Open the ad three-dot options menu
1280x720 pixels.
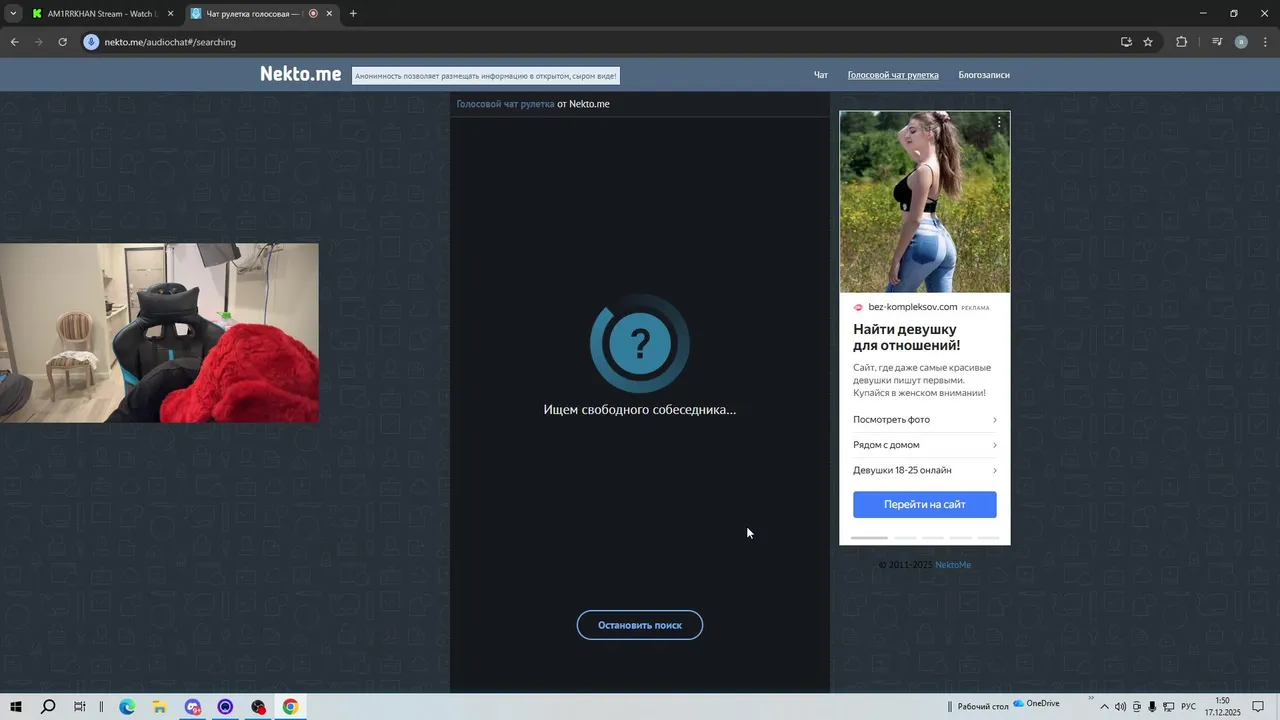pyautogui.click(x=999, y=122)
